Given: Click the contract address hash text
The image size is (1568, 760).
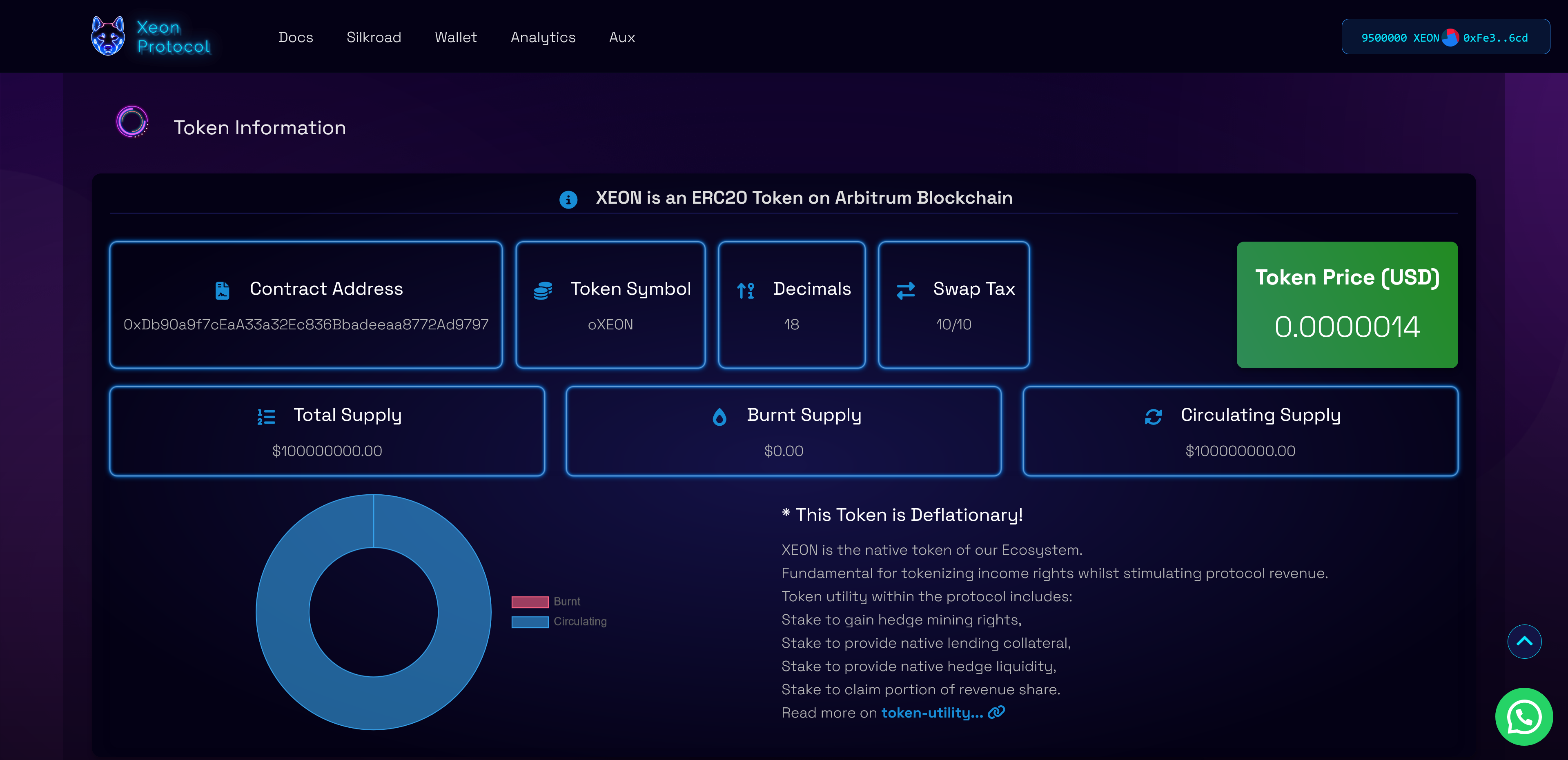Looking at the screenshot, I should pyautogui.click(x=305, y=325).
